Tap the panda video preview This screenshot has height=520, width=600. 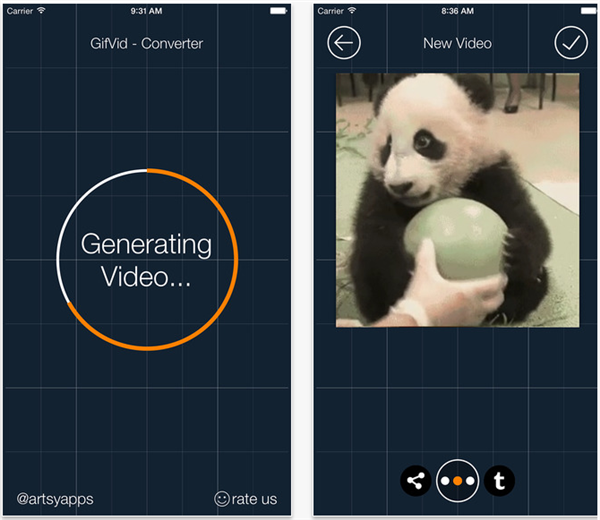457,200
